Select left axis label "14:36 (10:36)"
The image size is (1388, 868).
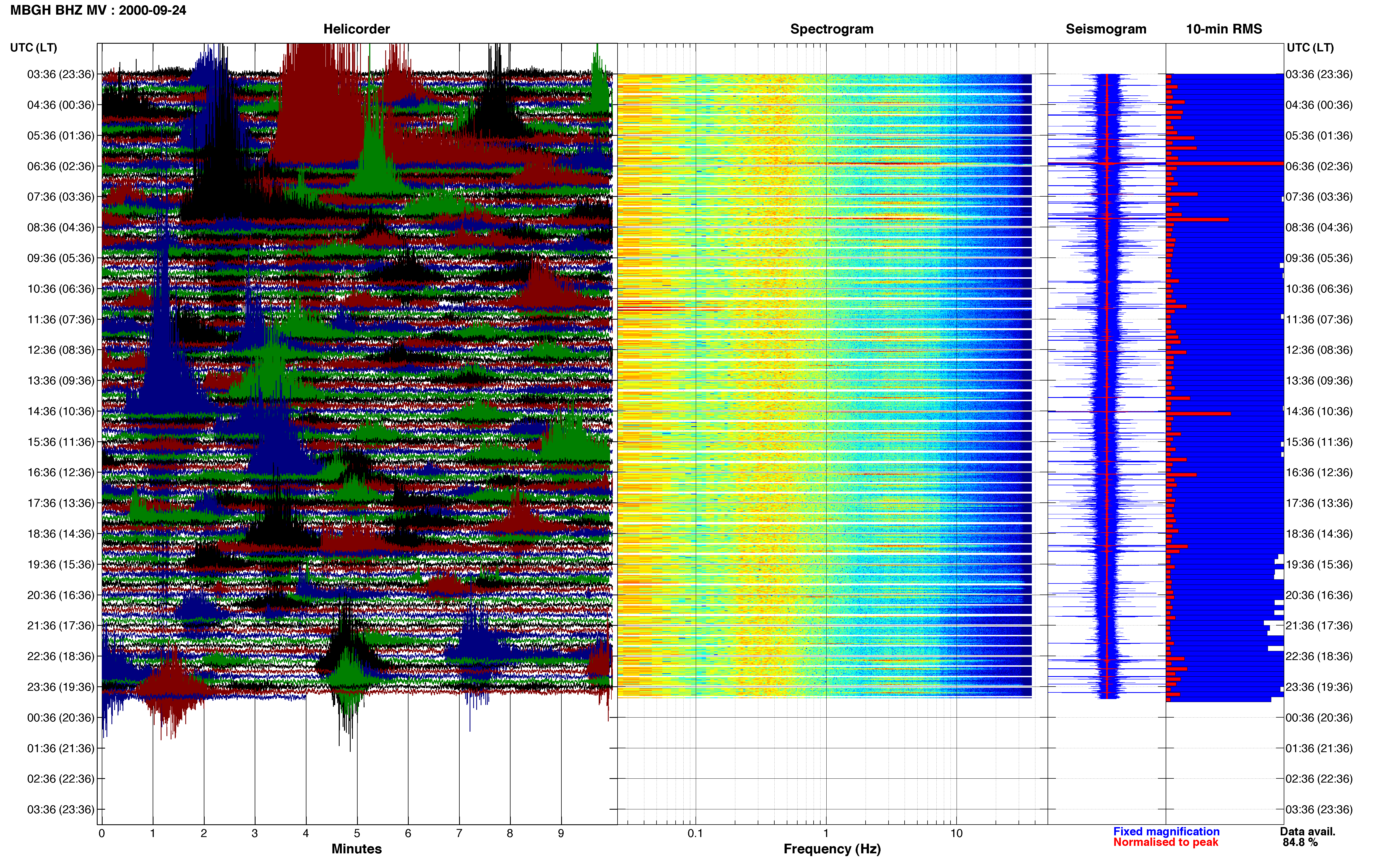coord(60,412)
